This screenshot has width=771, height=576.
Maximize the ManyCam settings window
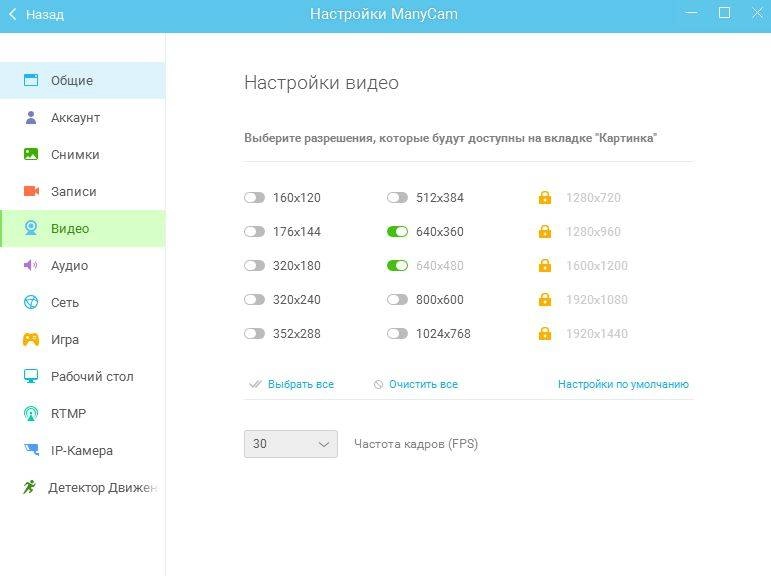pos(724,13)
